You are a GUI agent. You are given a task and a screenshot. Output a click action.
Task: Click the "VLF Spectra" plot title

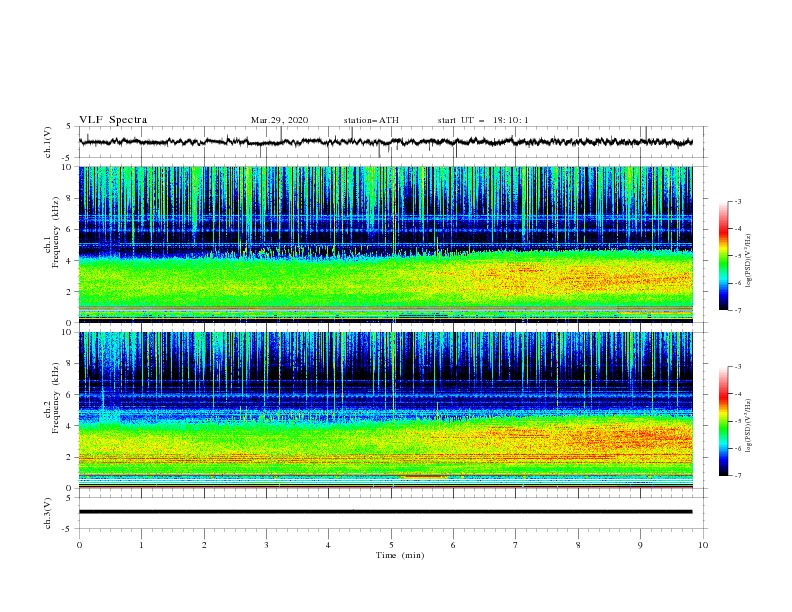pyautogui.click(x=113, y=120)
